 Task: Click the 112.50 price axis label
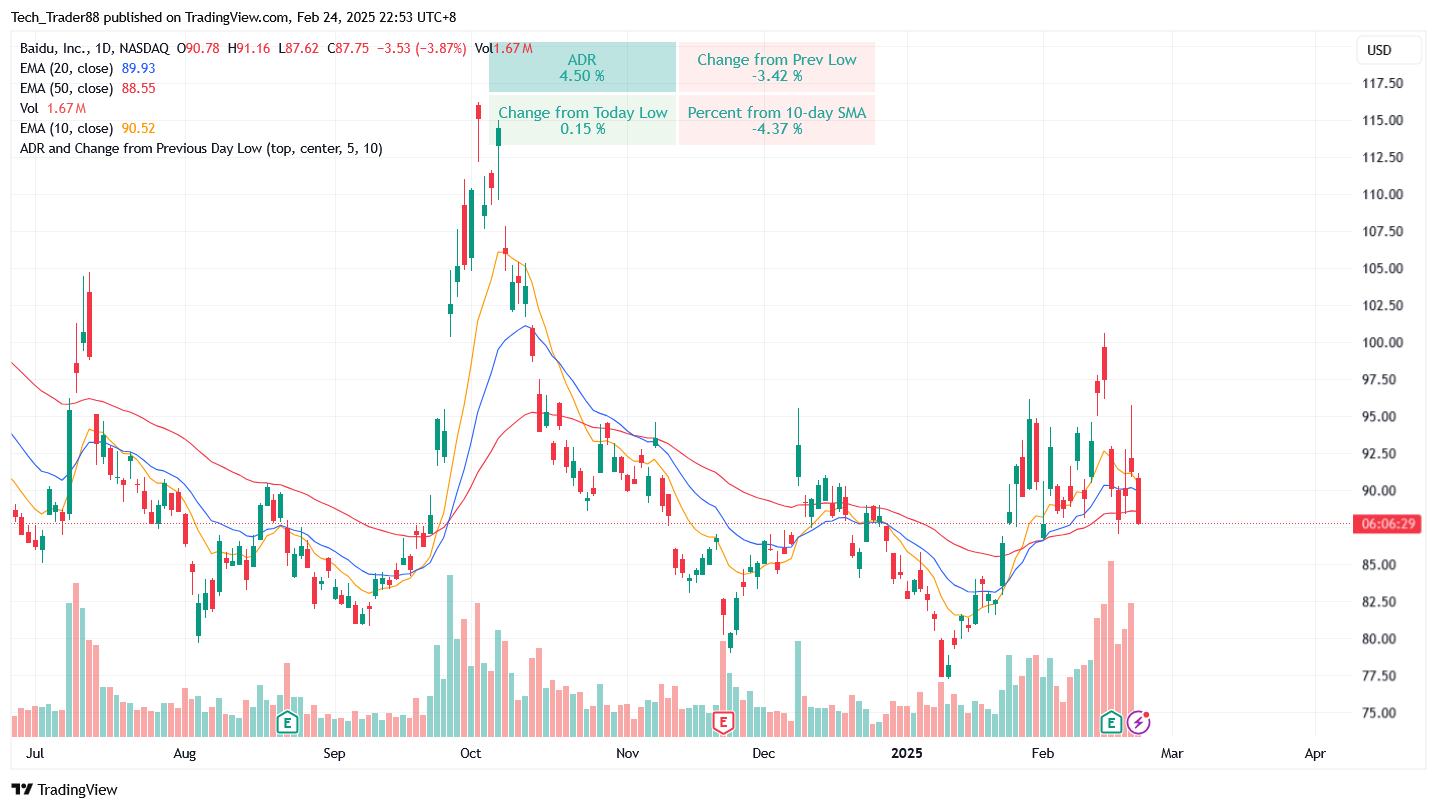pyautogui.click(x=1383, y=157)
